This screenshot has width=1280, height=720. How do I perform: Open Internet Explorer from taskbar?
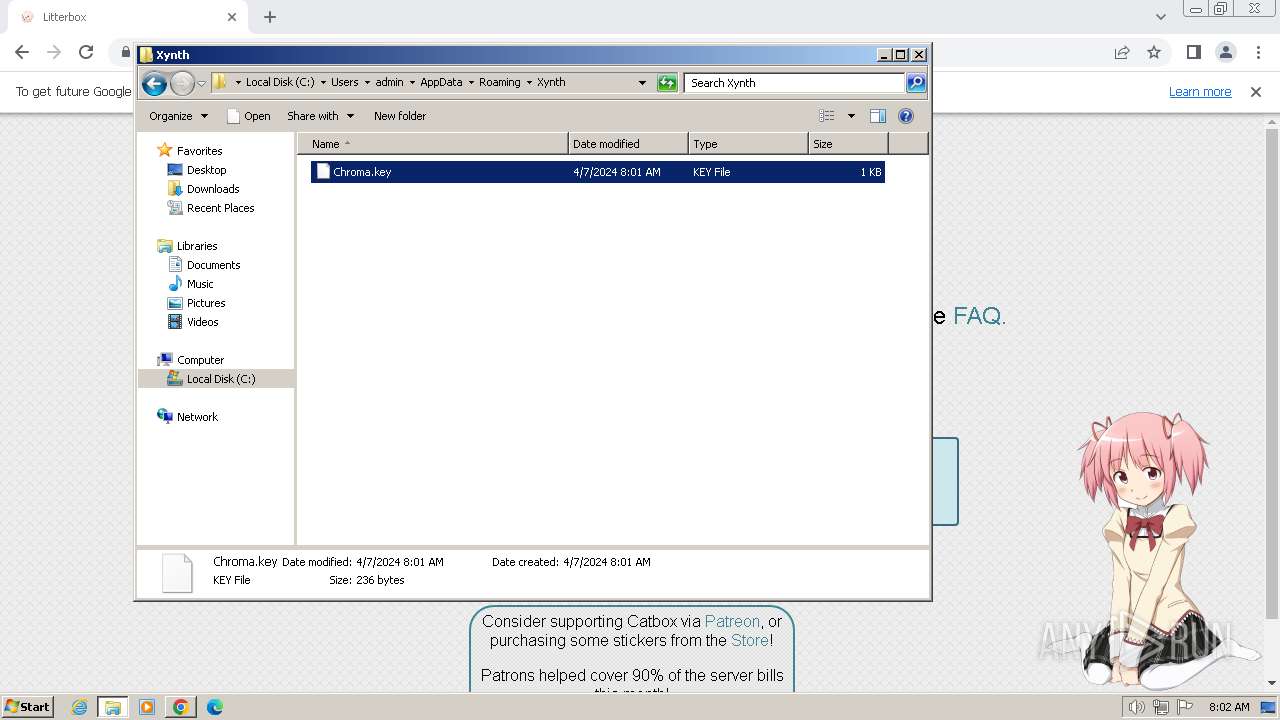(79, 707)
